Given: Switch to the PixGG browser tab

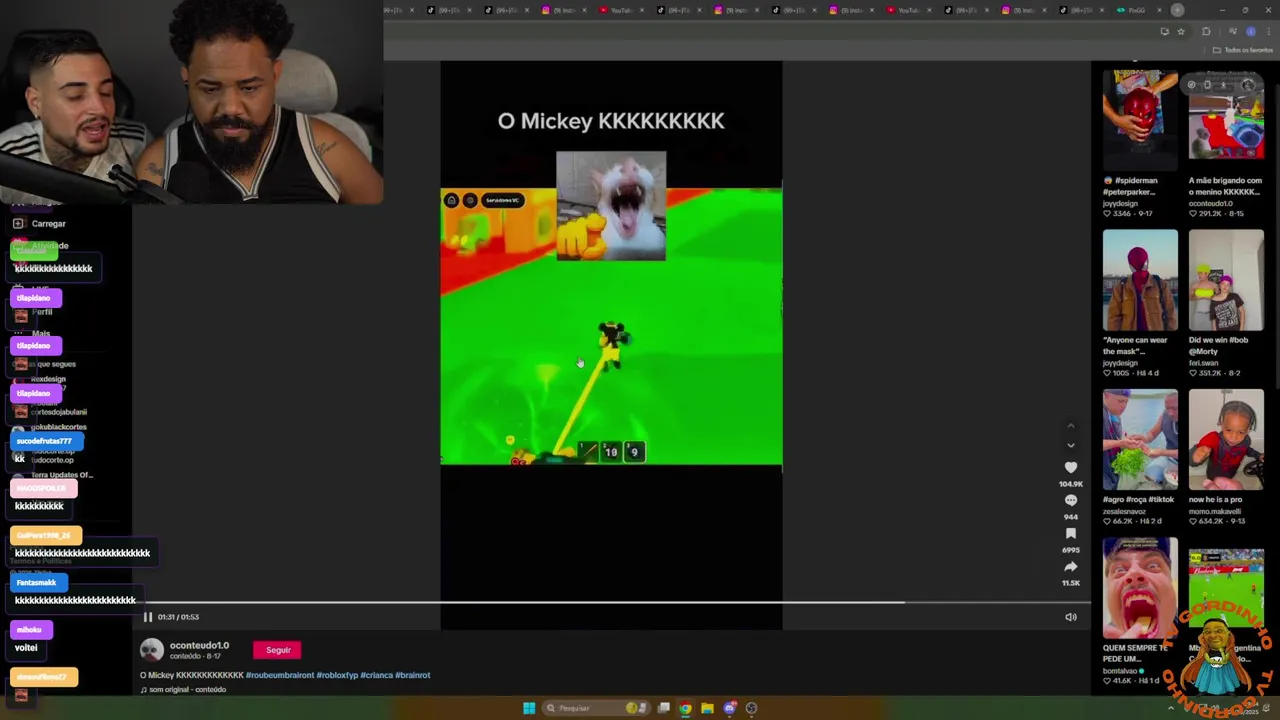Looking at the screenshot, I should [1137, 10].
